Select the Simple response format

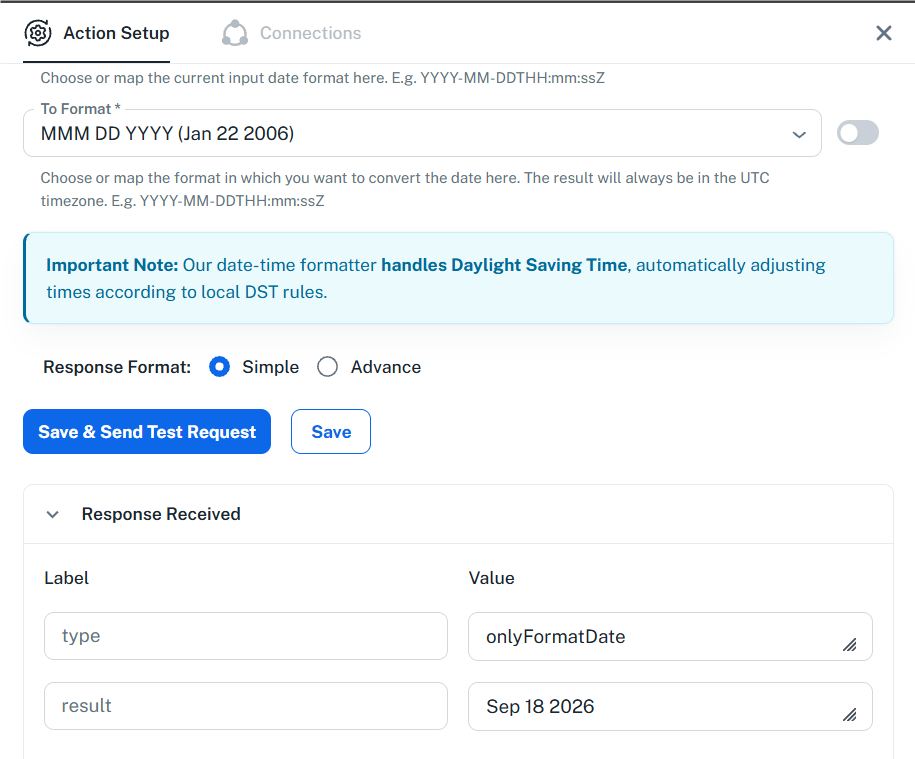(219, 367)
